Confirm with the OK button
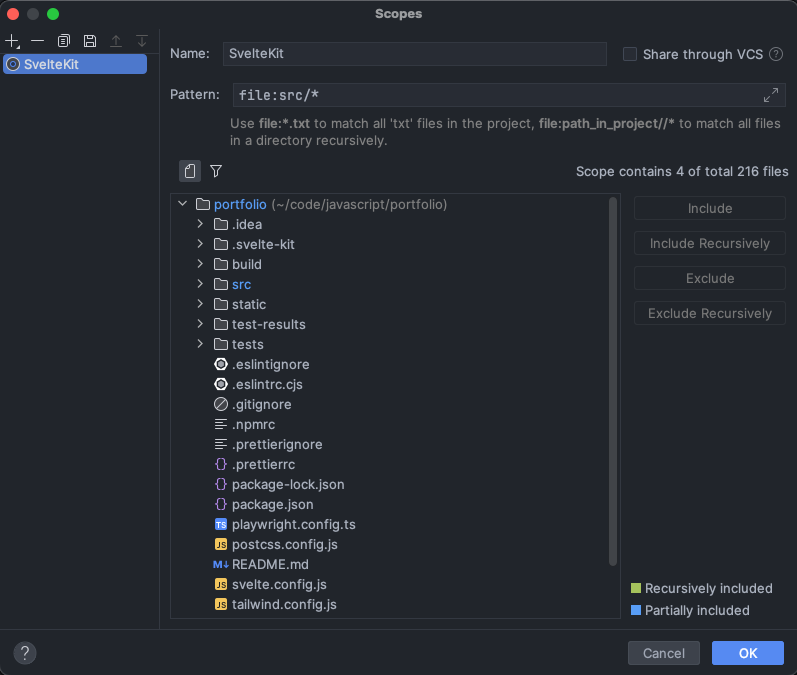This screenshot has height=675, width=797. point(748,653)
